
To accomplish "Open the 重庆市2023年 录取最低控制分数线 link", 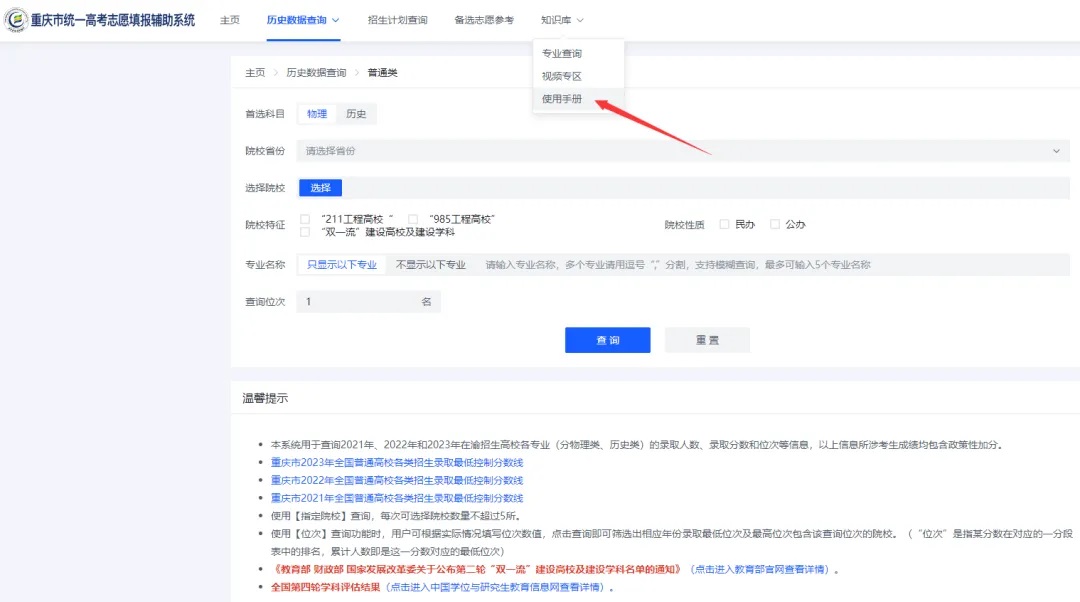I will tap(397, 462).
